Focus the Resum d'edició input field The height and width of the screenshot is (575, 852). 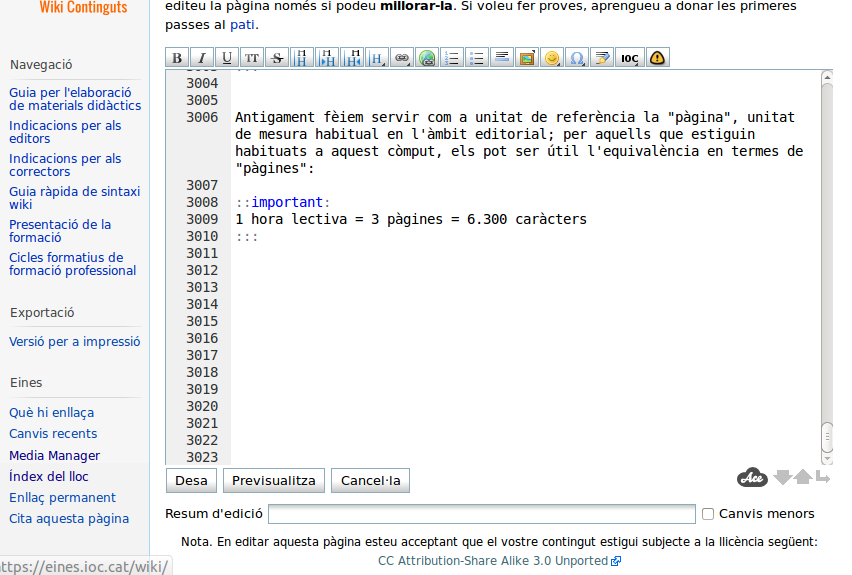(481, 514)
